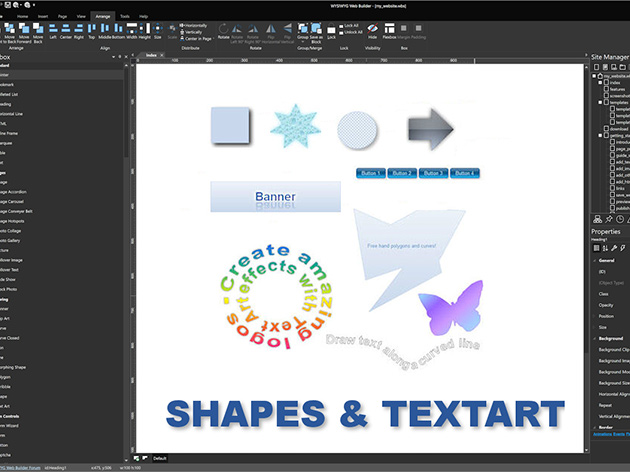The height and width of the screenshot is (473, 630).
Task: Click categorized view icon in Properties toolbar
Action: click(597, 248)
